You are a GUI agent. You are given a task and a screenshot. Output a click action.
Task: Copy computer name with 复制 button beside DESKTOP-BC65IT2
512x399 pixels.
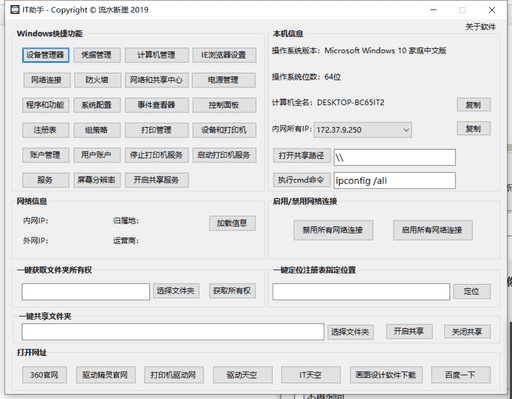pyautogui.click(x=473, y=105)
